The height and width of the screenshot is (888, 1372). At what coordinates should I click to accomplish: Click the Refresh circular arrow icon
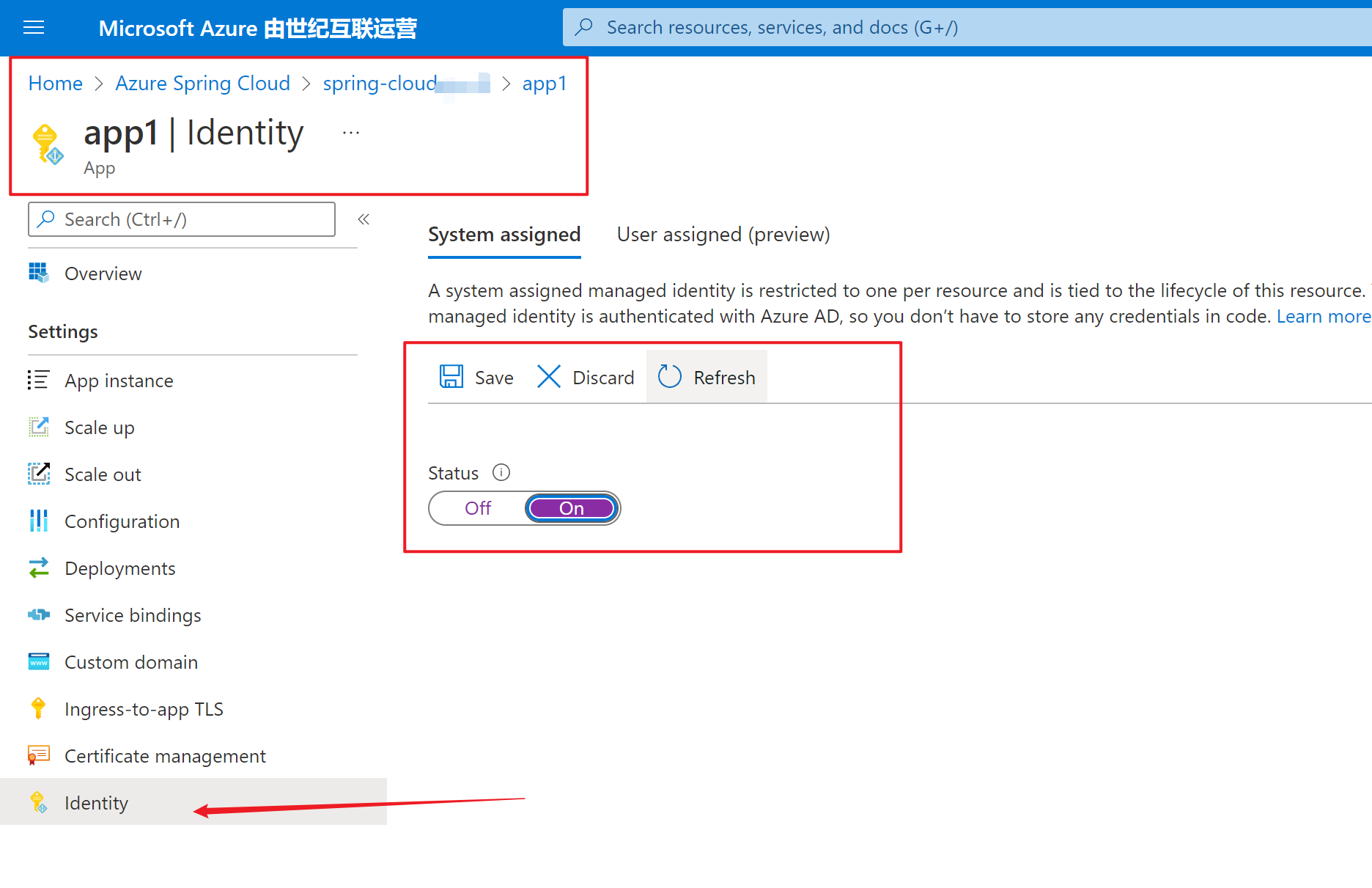coord(669,377)
